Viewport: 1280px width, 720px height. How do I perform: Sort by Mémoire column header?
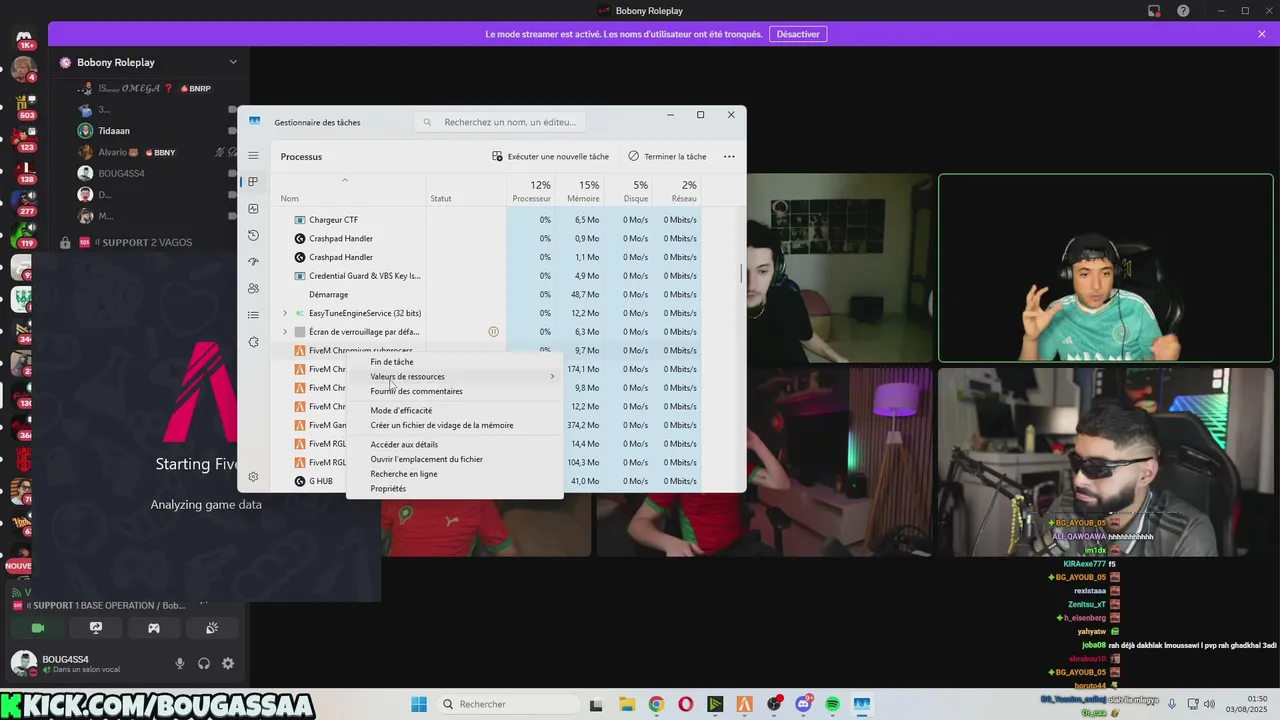(x=579, y=191)
